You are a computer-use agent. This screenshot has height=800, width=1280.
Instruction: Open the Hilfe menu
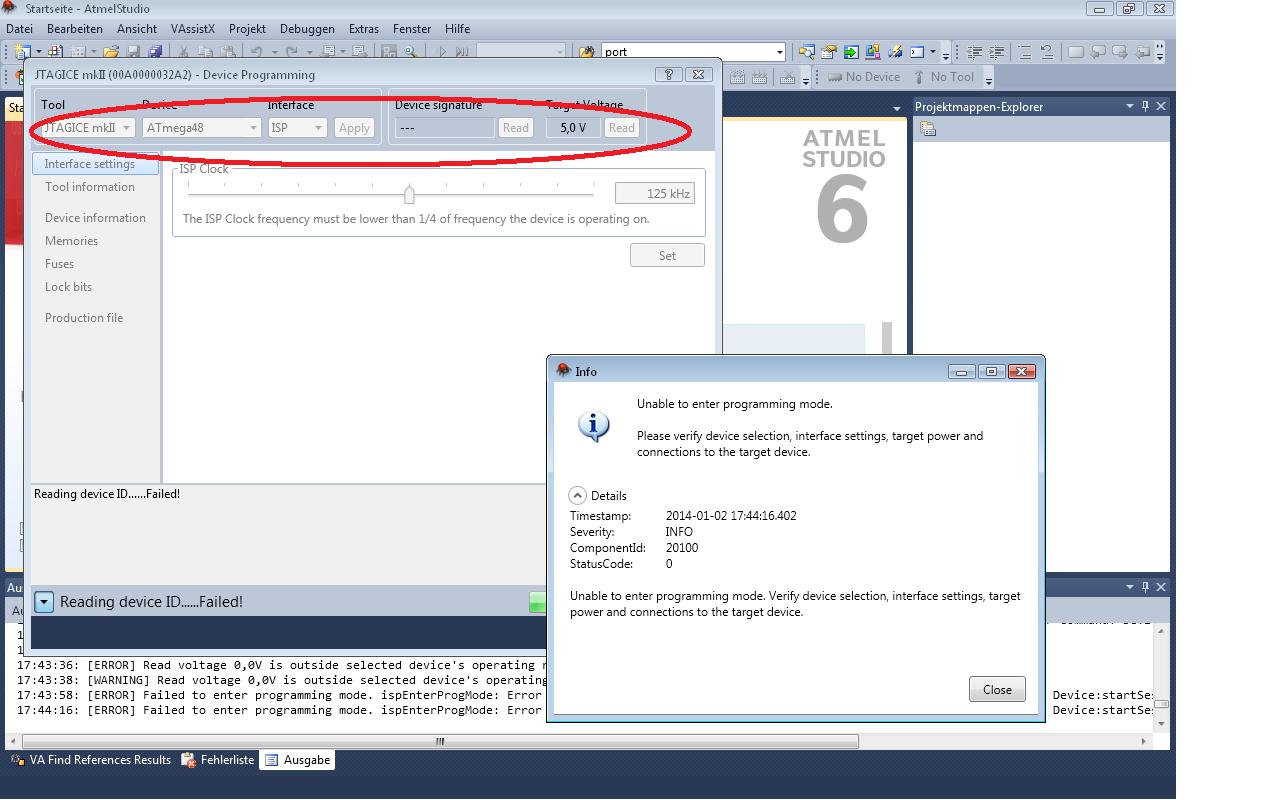[x=457, y=29]
